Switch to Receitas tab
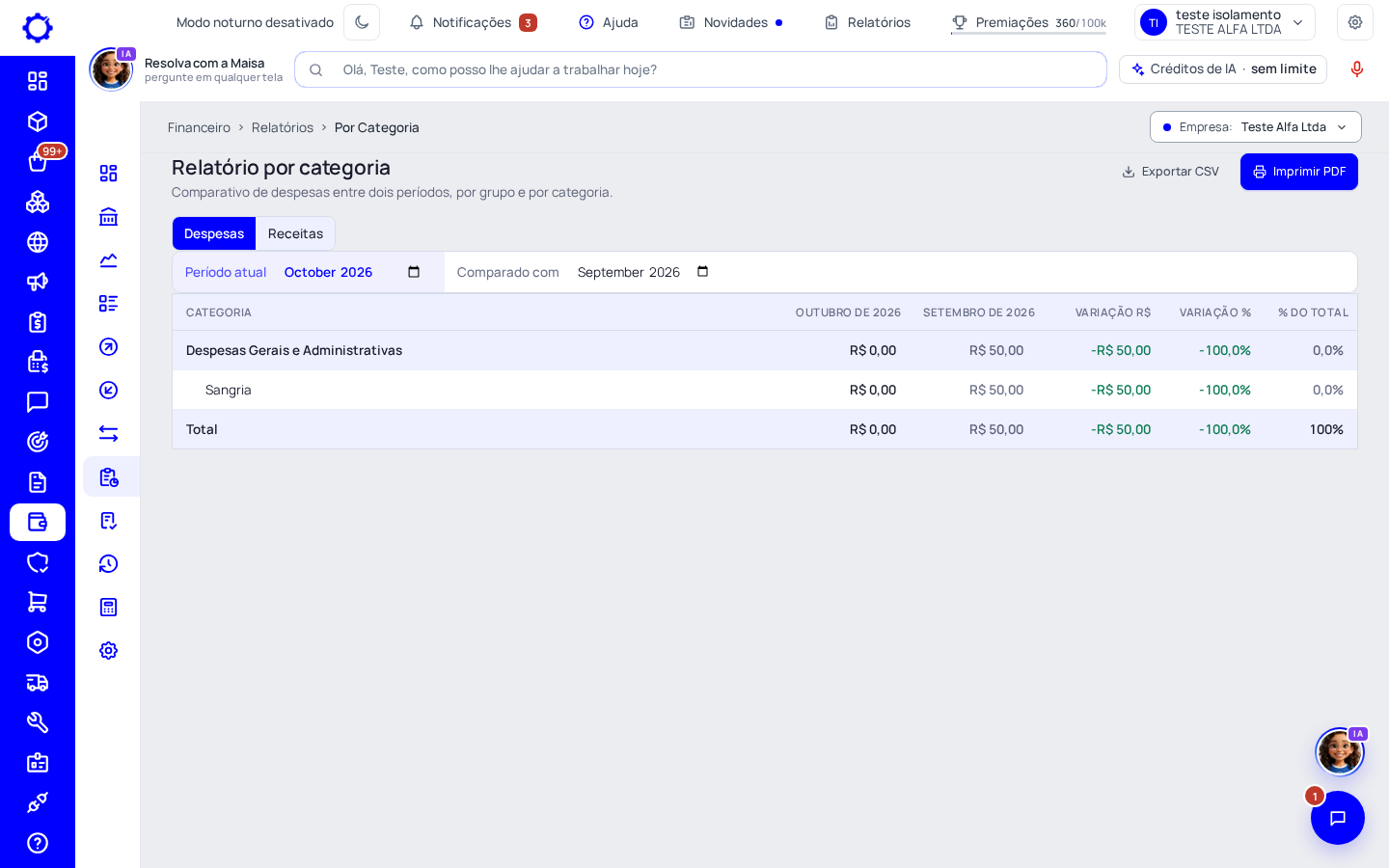Screen dimensions: 1389x868 tap(295, 233)
